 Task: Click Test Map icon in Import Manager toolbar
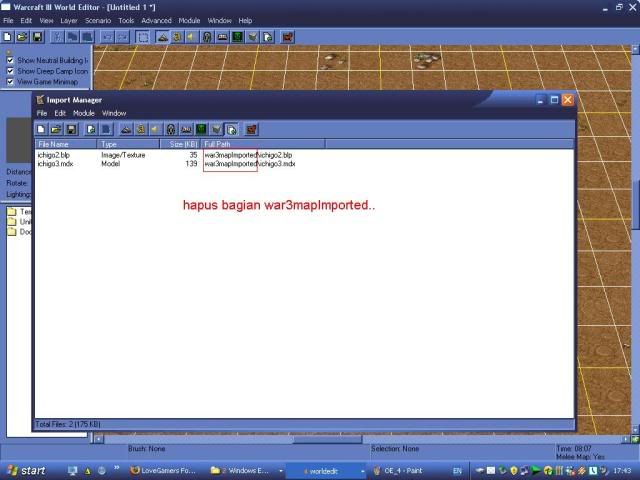(x=251, y=129)
